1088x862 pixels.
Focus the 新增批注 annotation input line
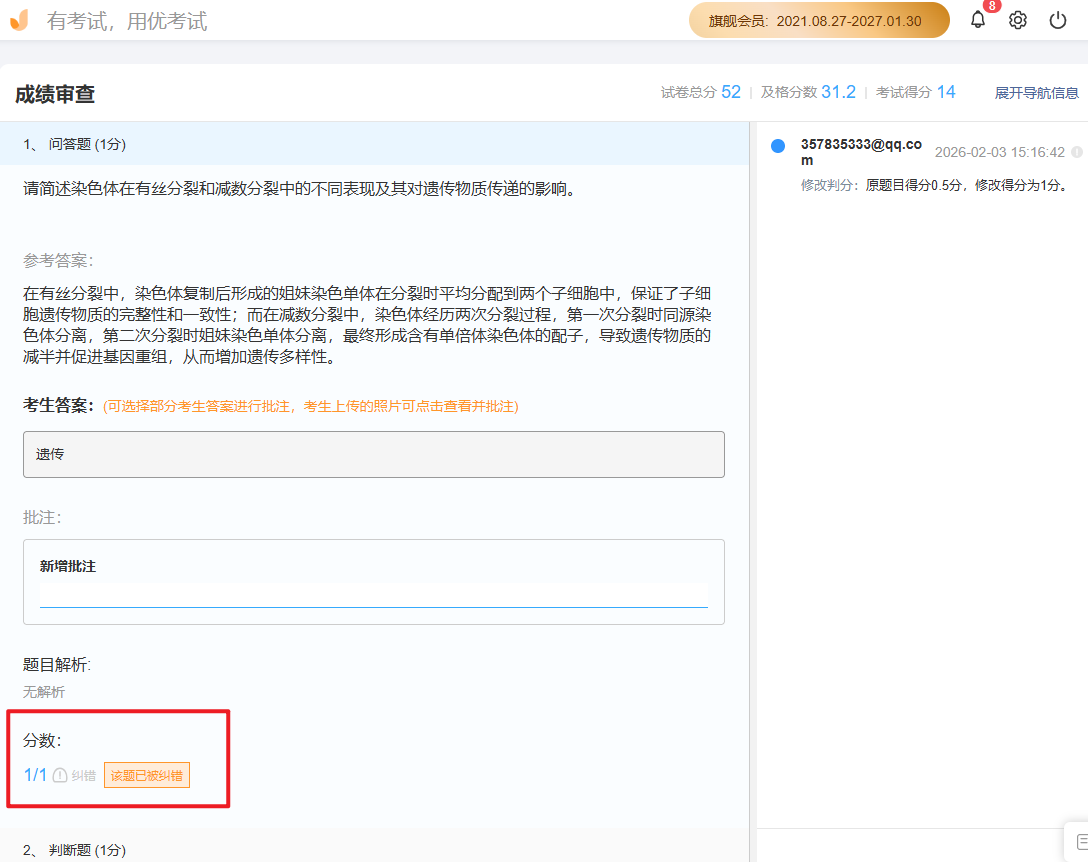[x=373, y=595]
